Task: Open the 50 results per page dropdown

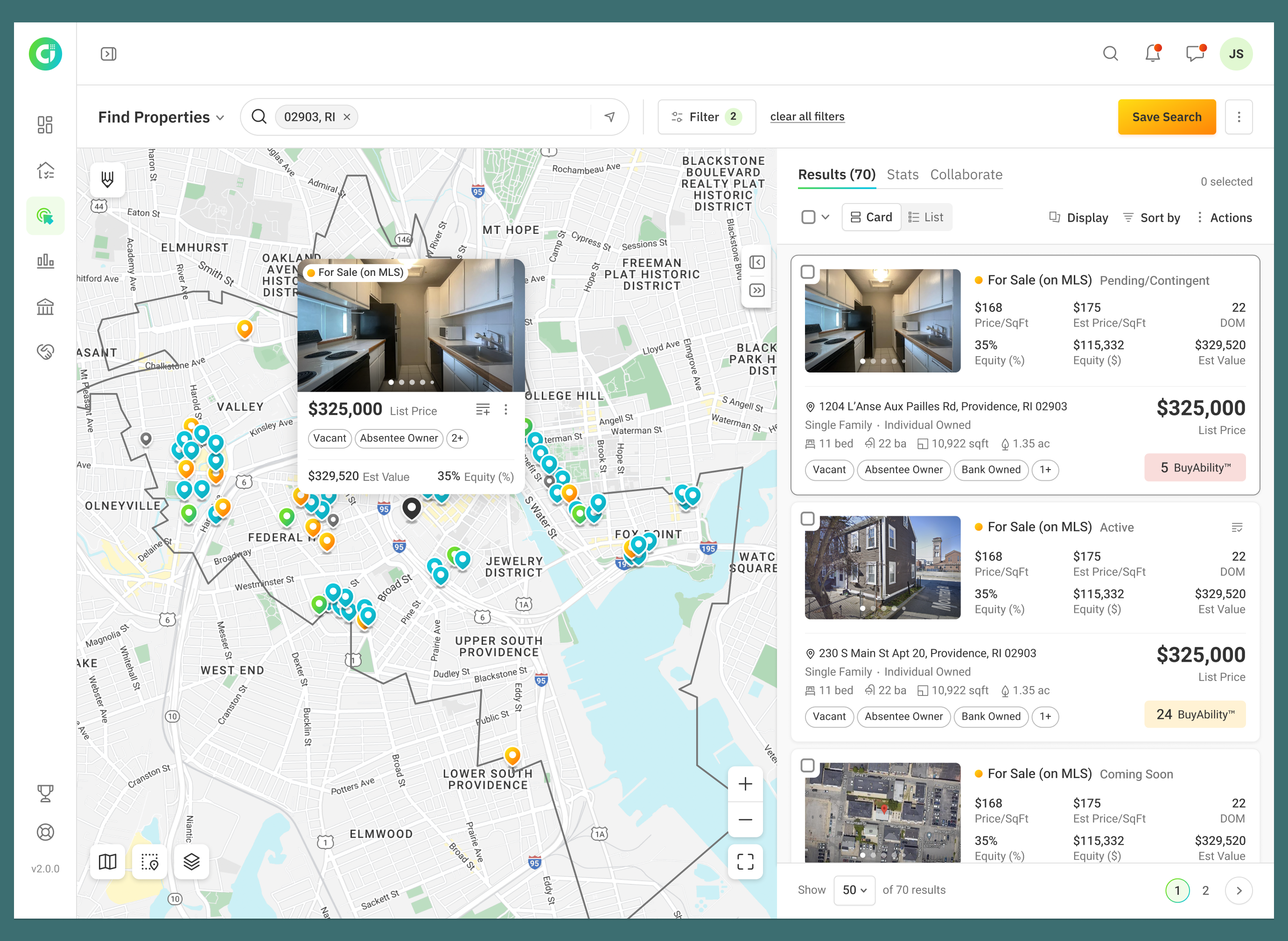Action: point(854,890)
